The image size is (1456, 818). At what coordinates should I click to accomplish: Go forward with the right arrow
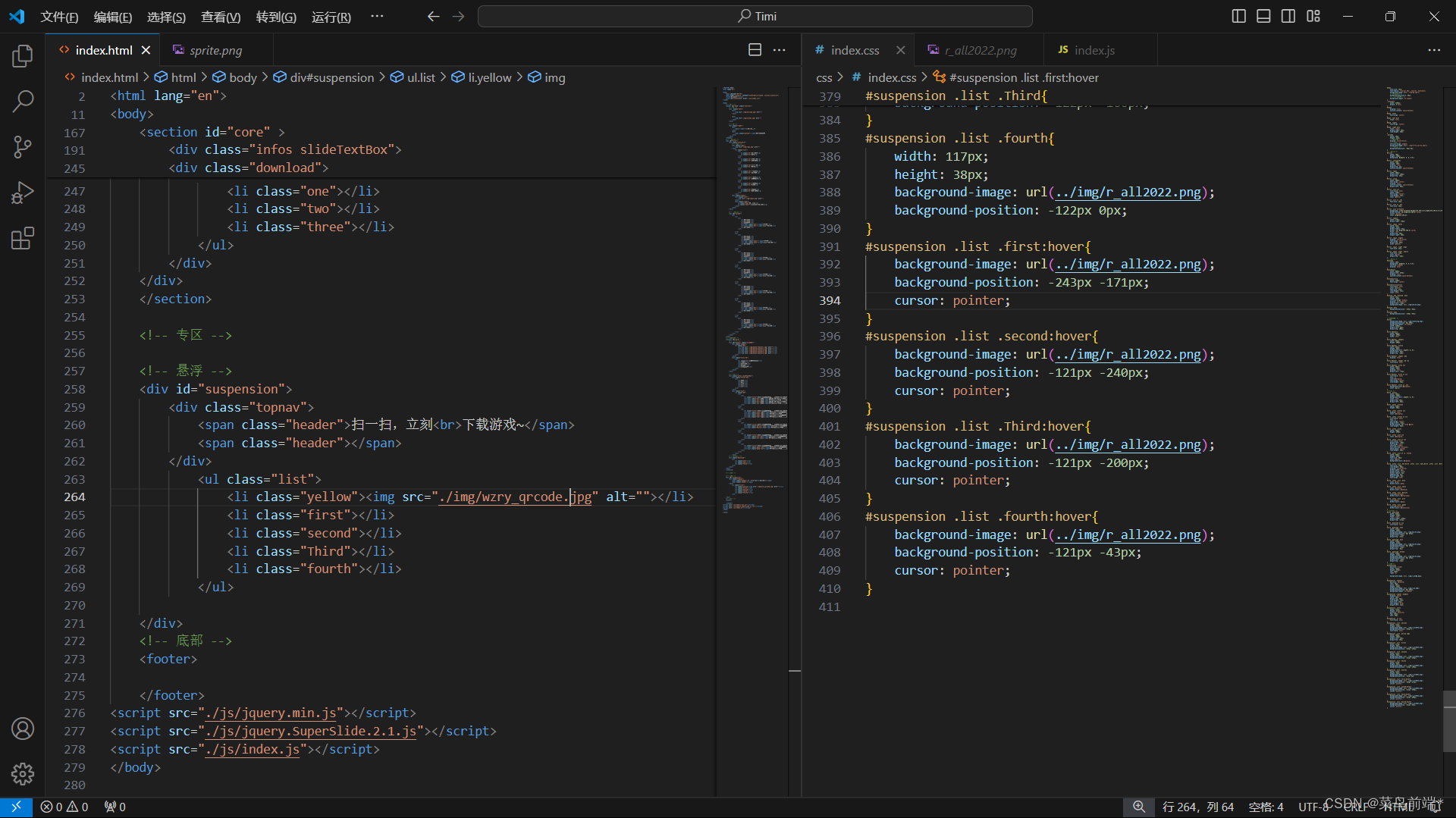pos(458,16)
